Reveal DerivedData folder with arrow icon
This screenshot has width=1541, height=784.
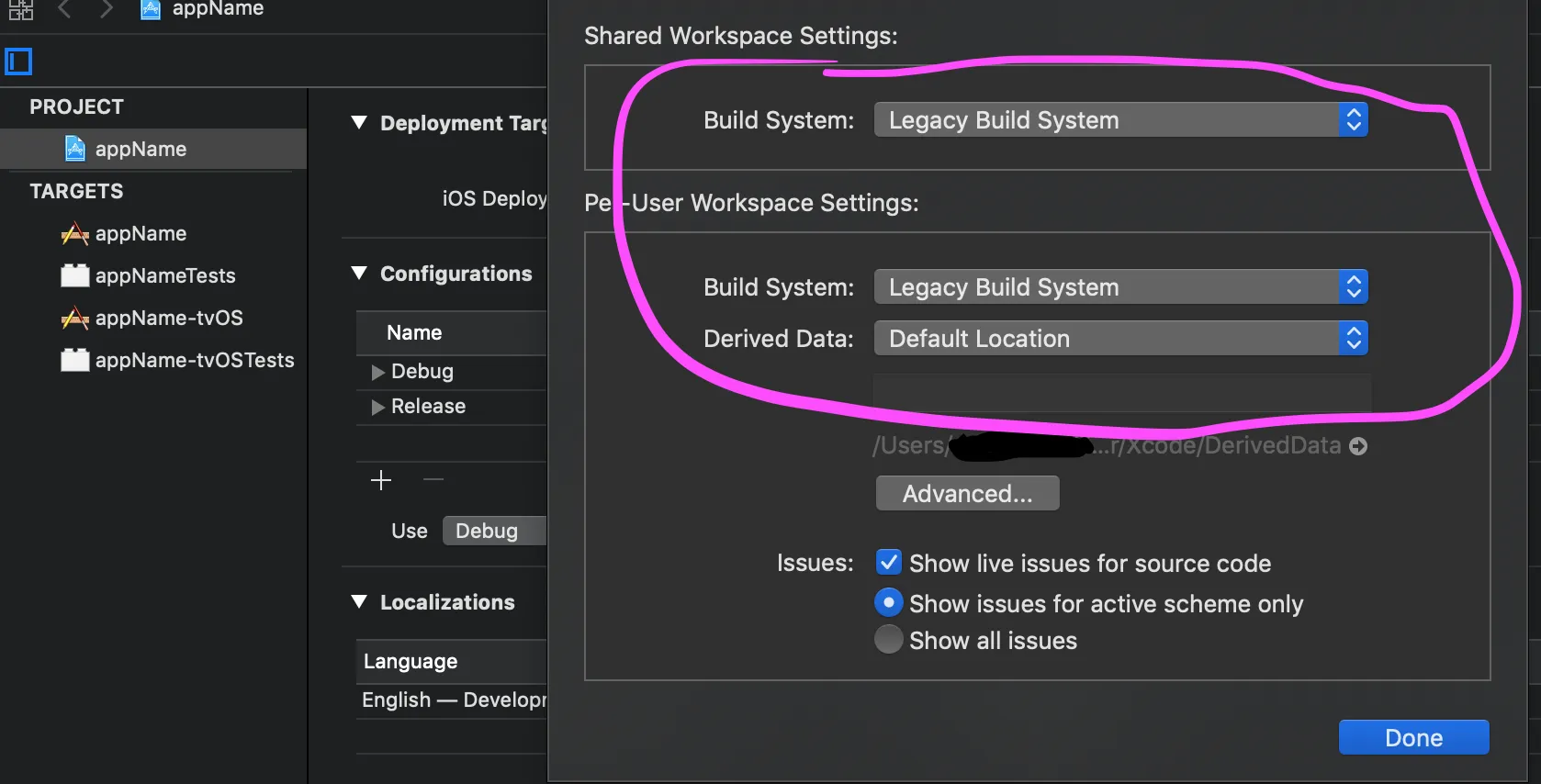pyautogui.click(x=1358, y=446)
